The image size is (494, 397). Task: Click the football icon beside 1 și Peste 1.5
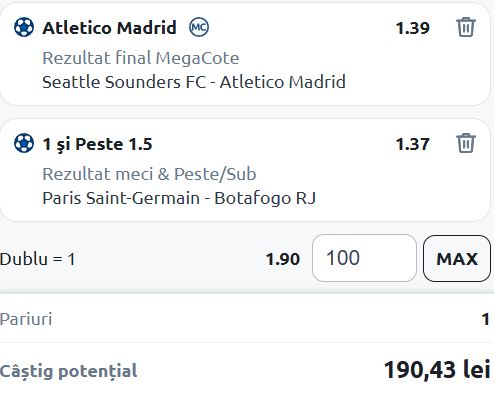click(24, 143)
